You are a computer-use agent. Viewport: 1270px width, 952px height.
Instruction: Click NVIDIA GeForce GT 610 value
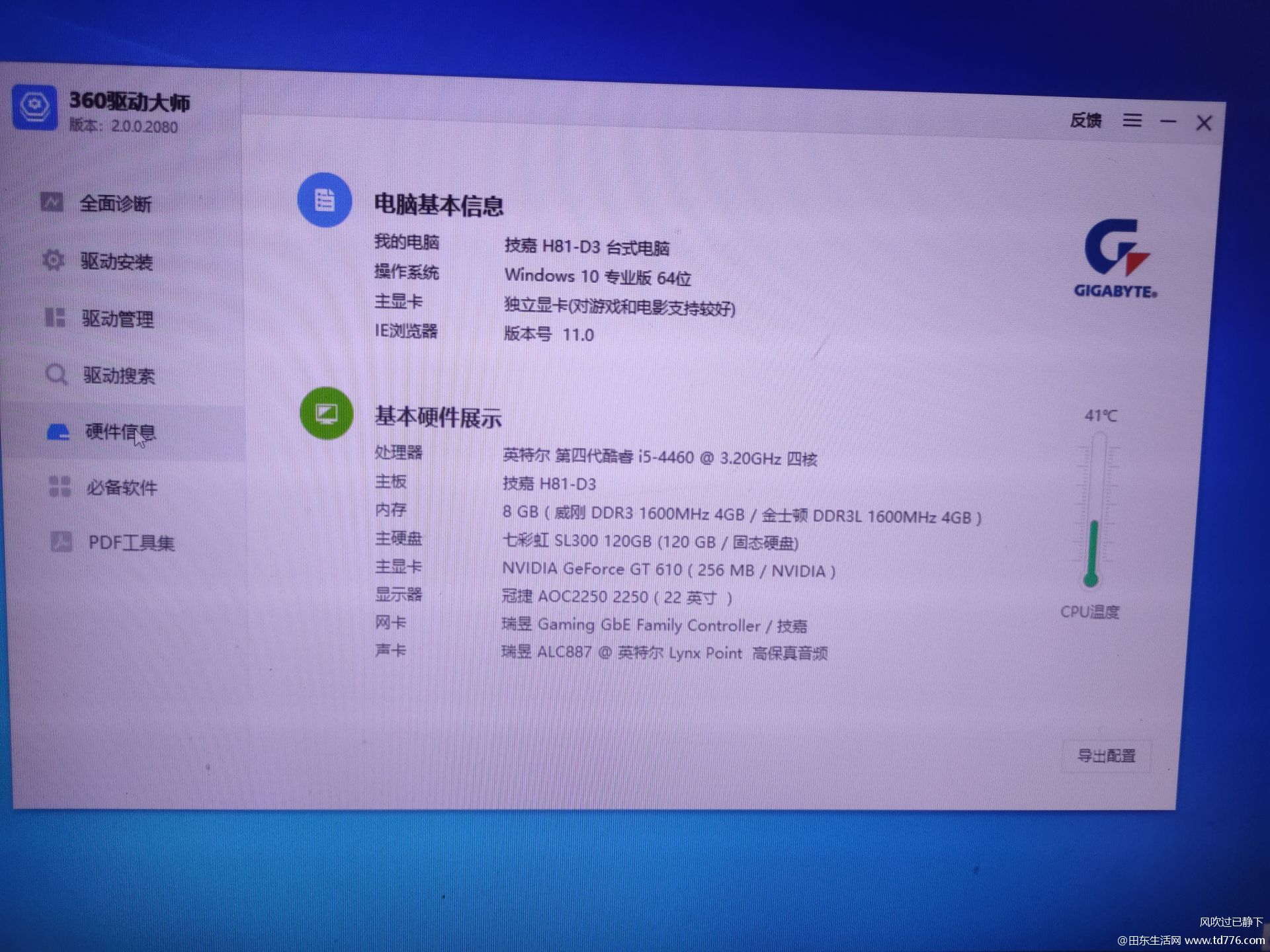668,570
